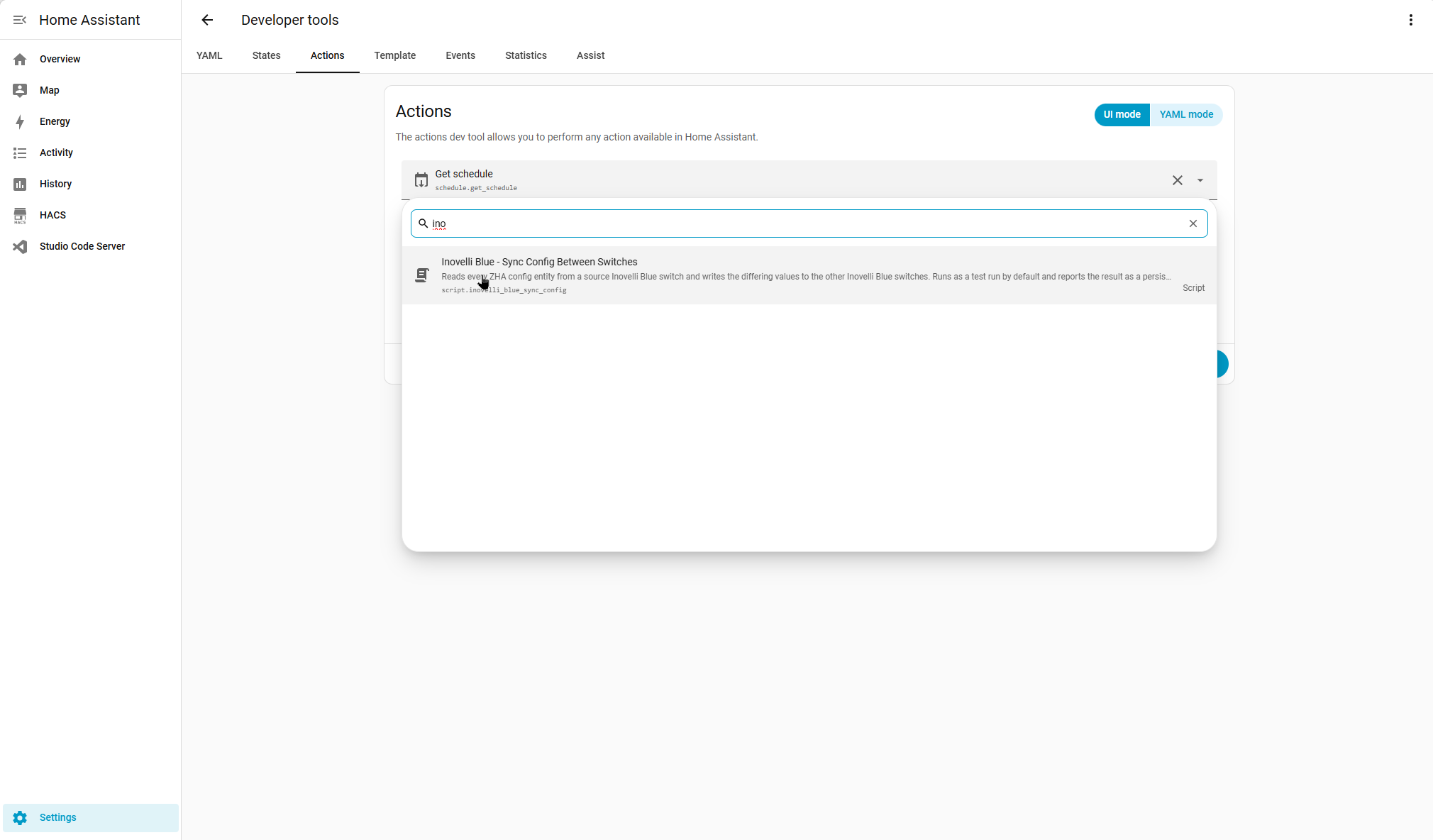This screenshot has width=1433, height=840.
Task: Click the Inovelli script description text
Action: point(806,277)
